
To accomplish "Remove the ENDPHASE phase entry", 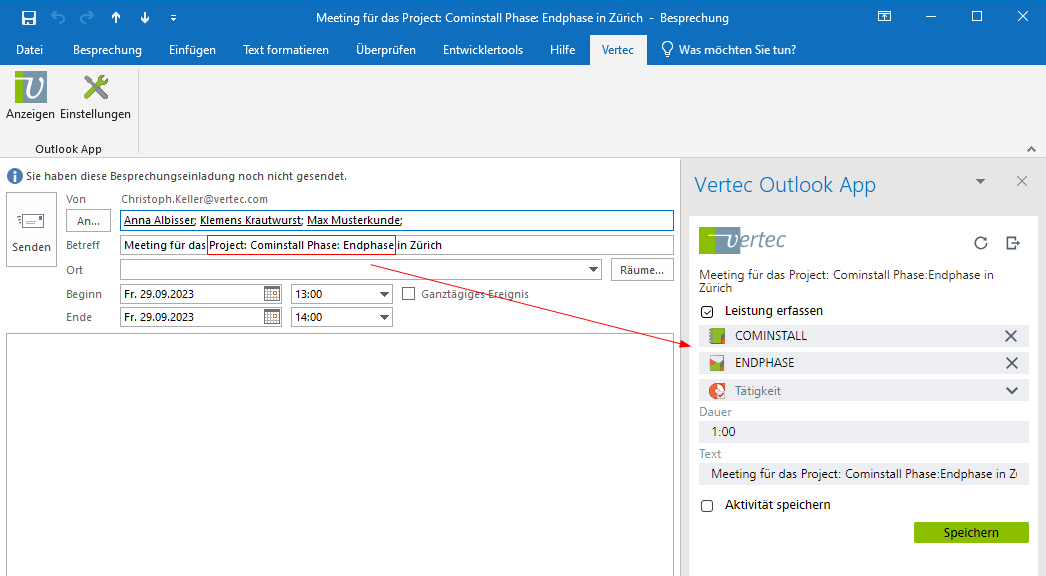I will pyautogui.click(x=1011, y=363).
